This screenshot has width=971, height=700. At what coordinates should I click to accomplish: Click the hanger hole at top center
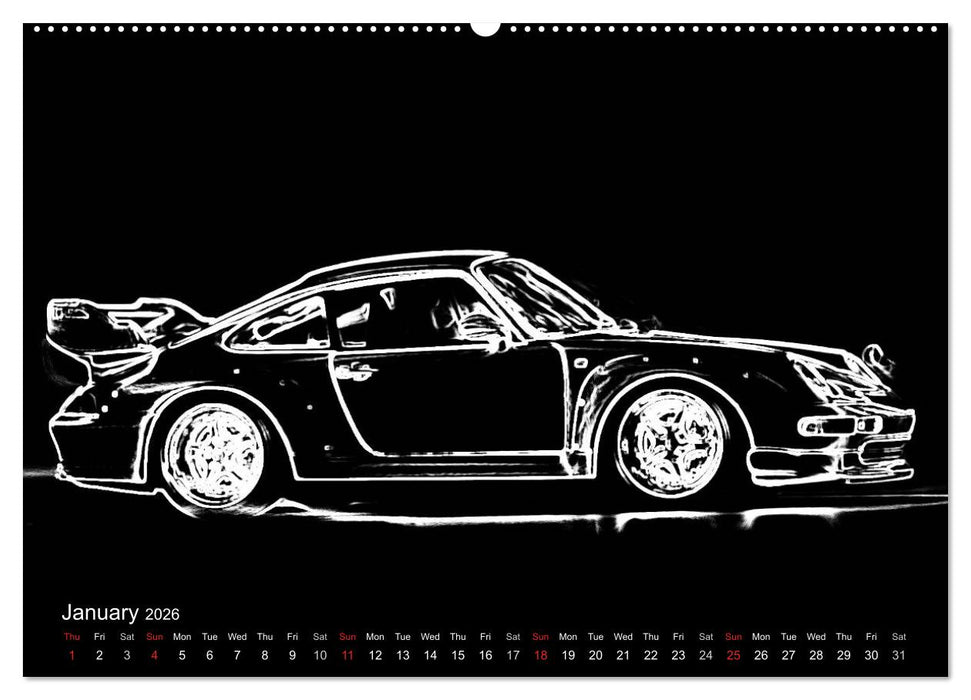click(485, 25)
